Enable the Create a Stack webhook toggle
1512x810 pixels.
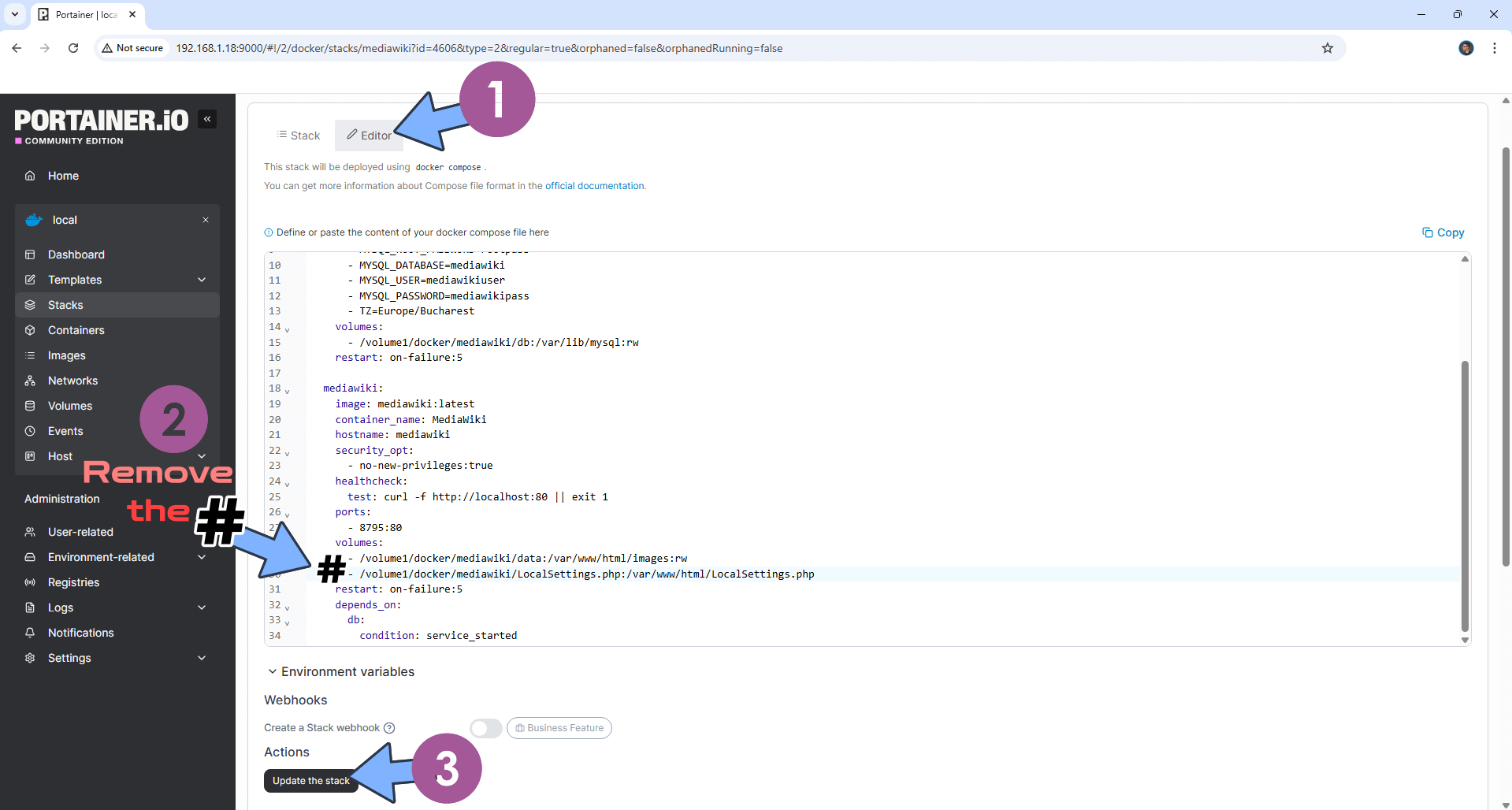[485, 728]
